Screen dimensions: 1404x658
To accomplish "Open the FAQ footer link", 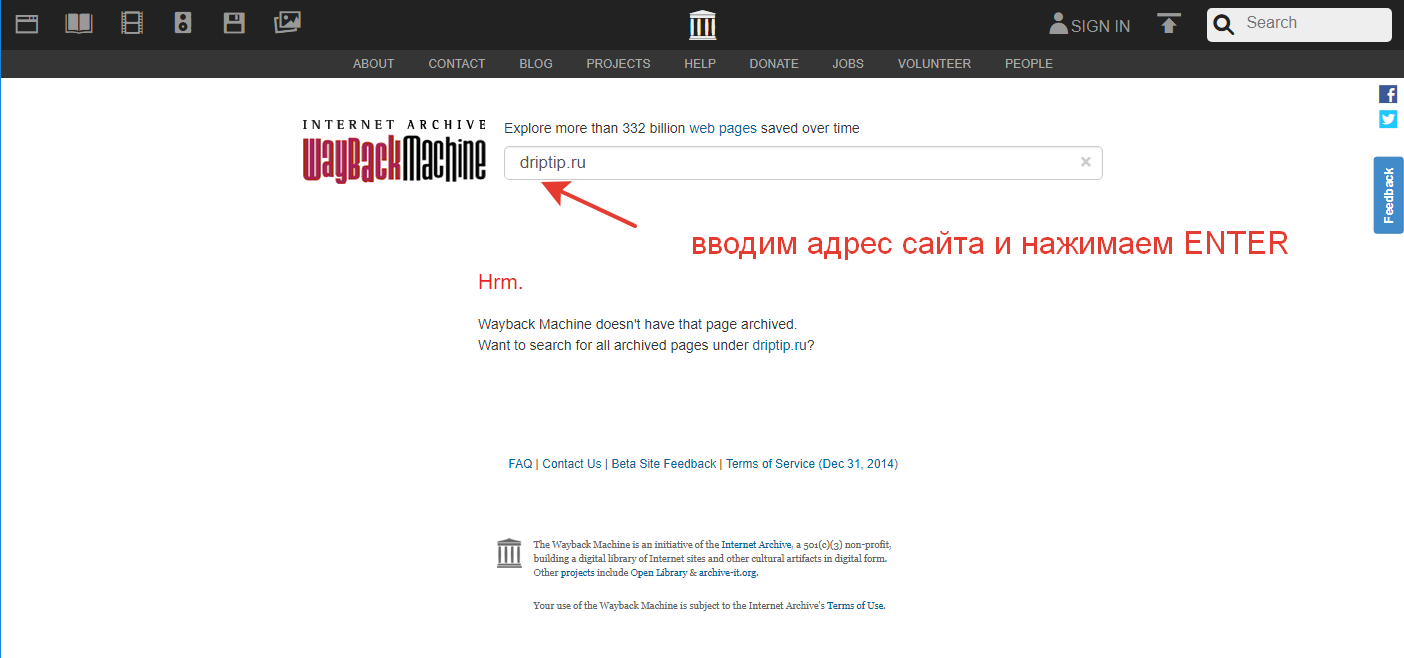I will pos(520,464).
